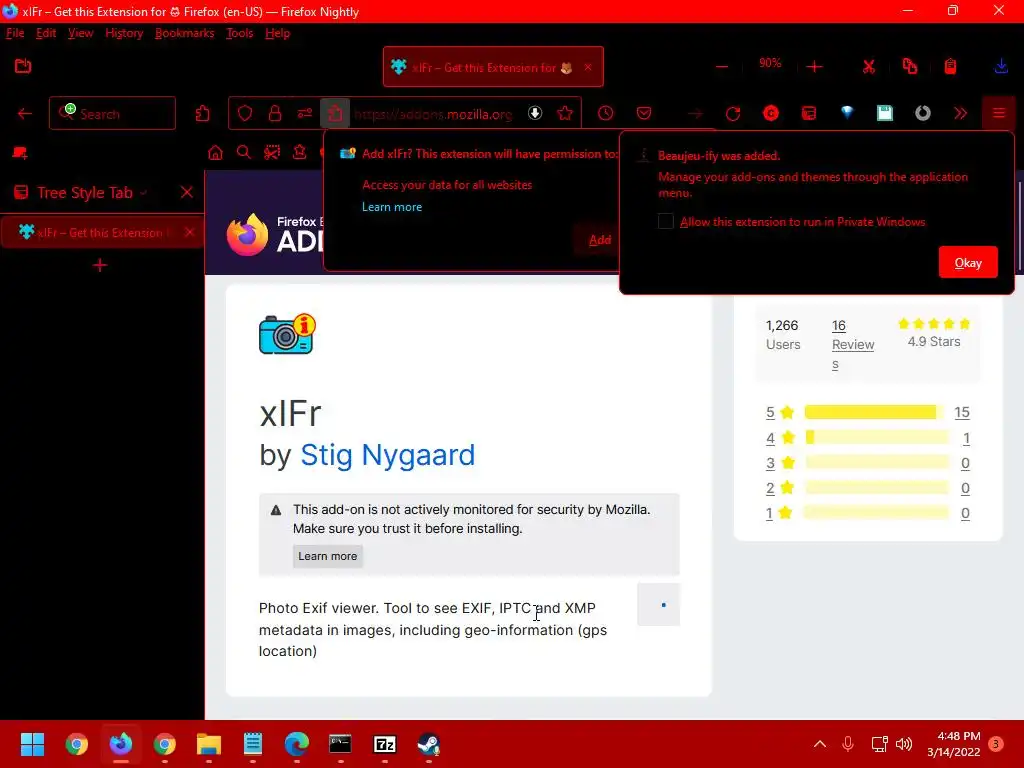Click the circular download icon in URL bar
Image resolution: width=1024 pixels, height=768 pixels.
click(535, 113)
